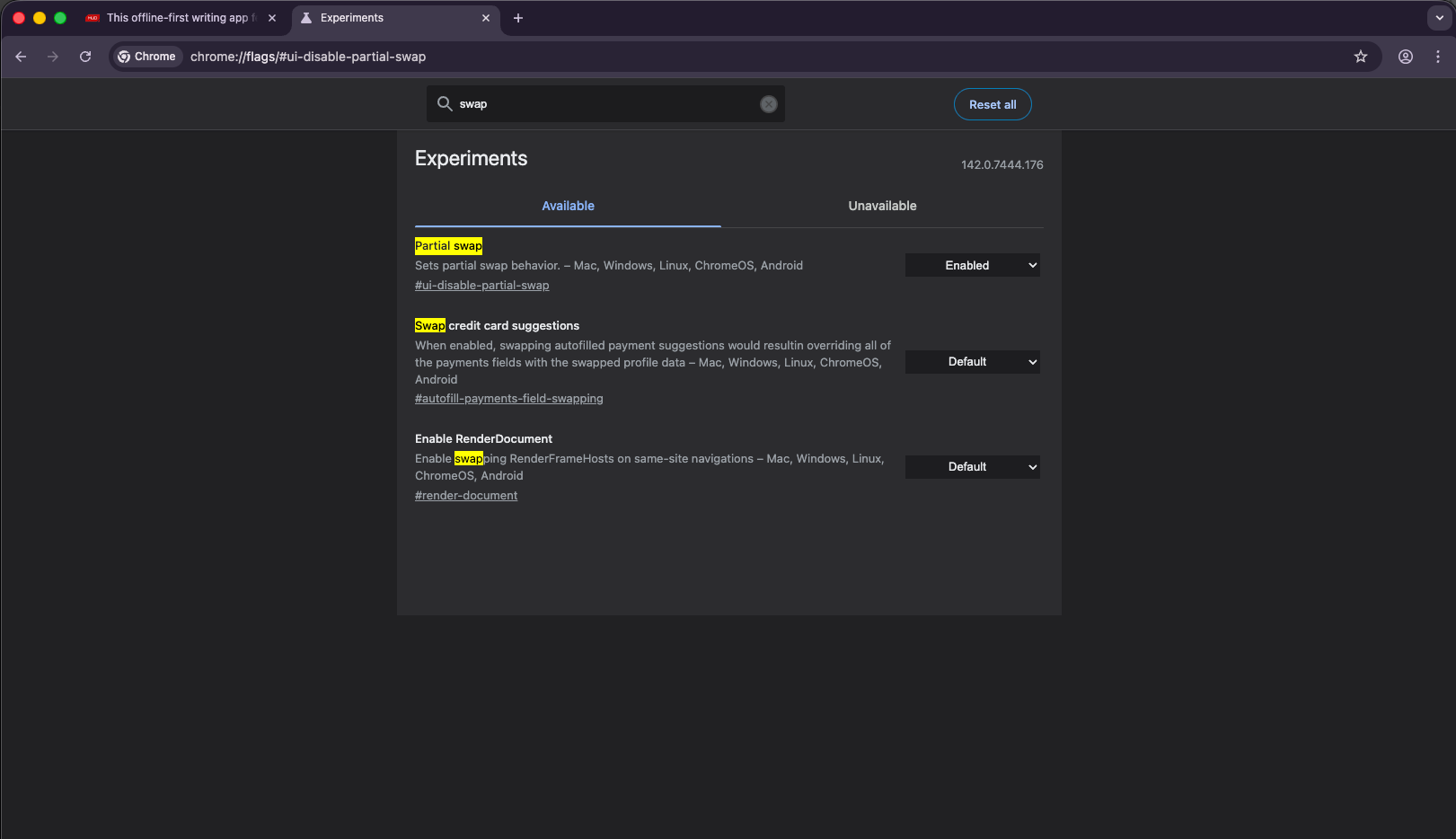
Task: Close the offline-first writing app tab
Action: [272, 18]
